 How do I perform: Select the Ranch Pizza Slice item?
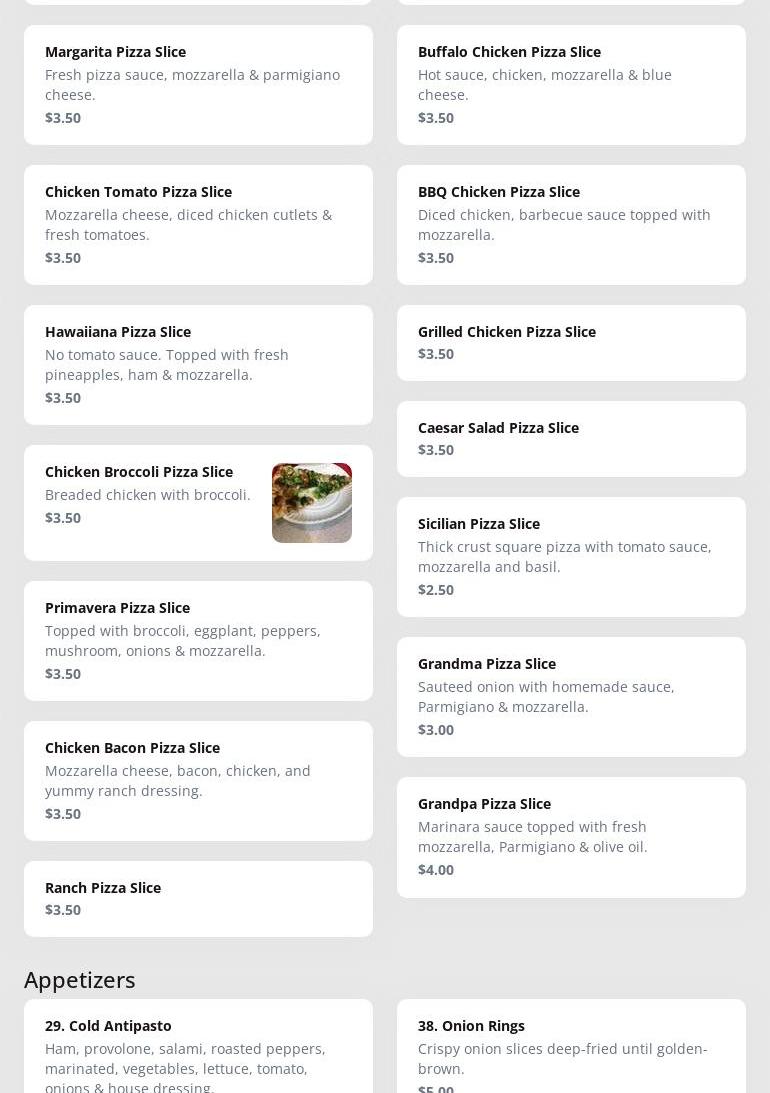point(198,898)
